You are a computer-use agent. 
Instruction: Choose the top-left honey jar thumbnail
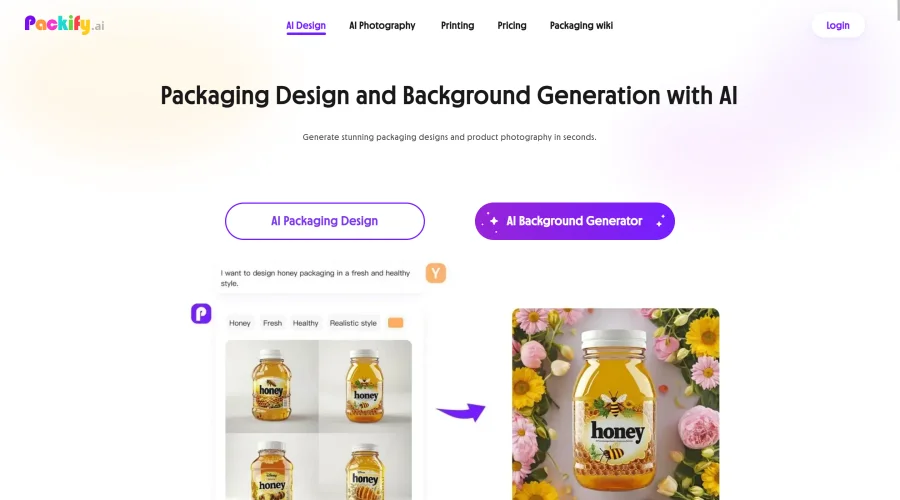pos(272,386)
